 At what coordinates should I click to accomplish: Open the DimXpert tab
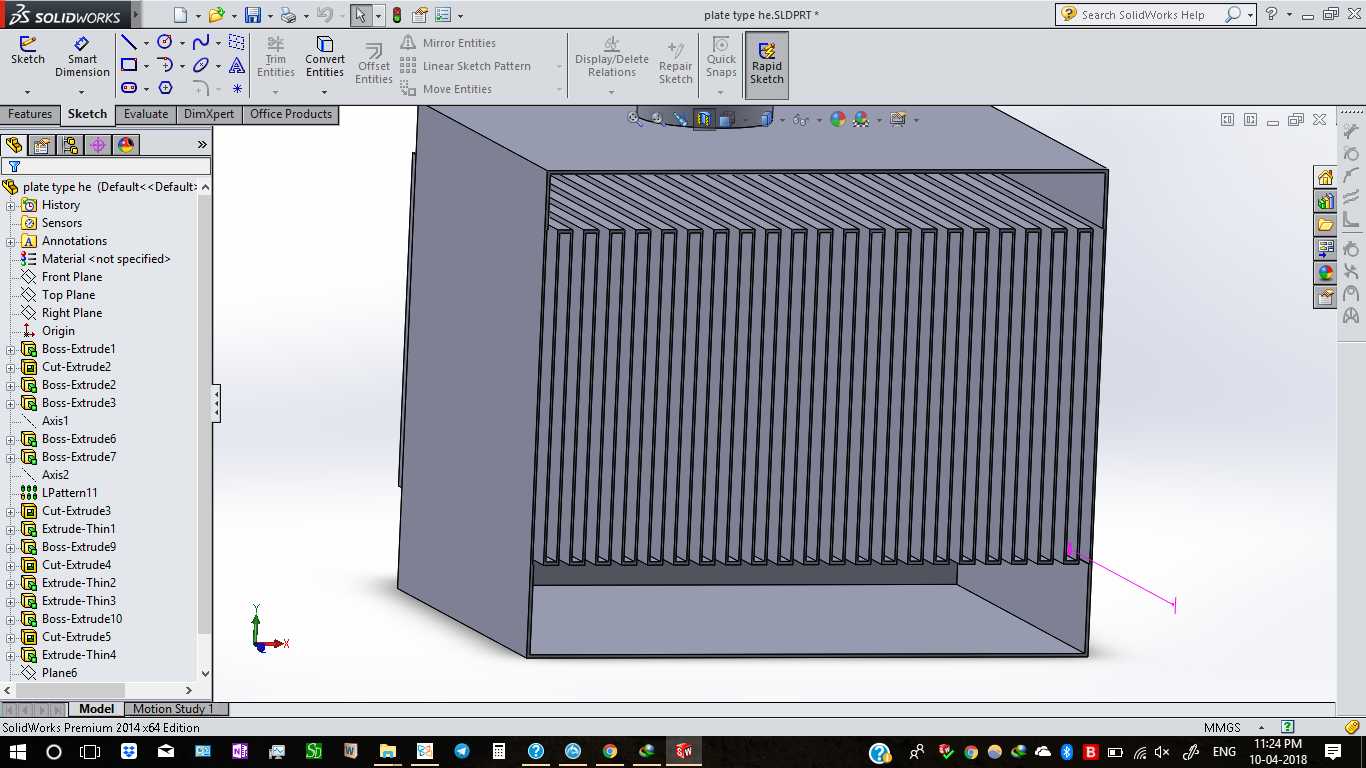point(209,114)
